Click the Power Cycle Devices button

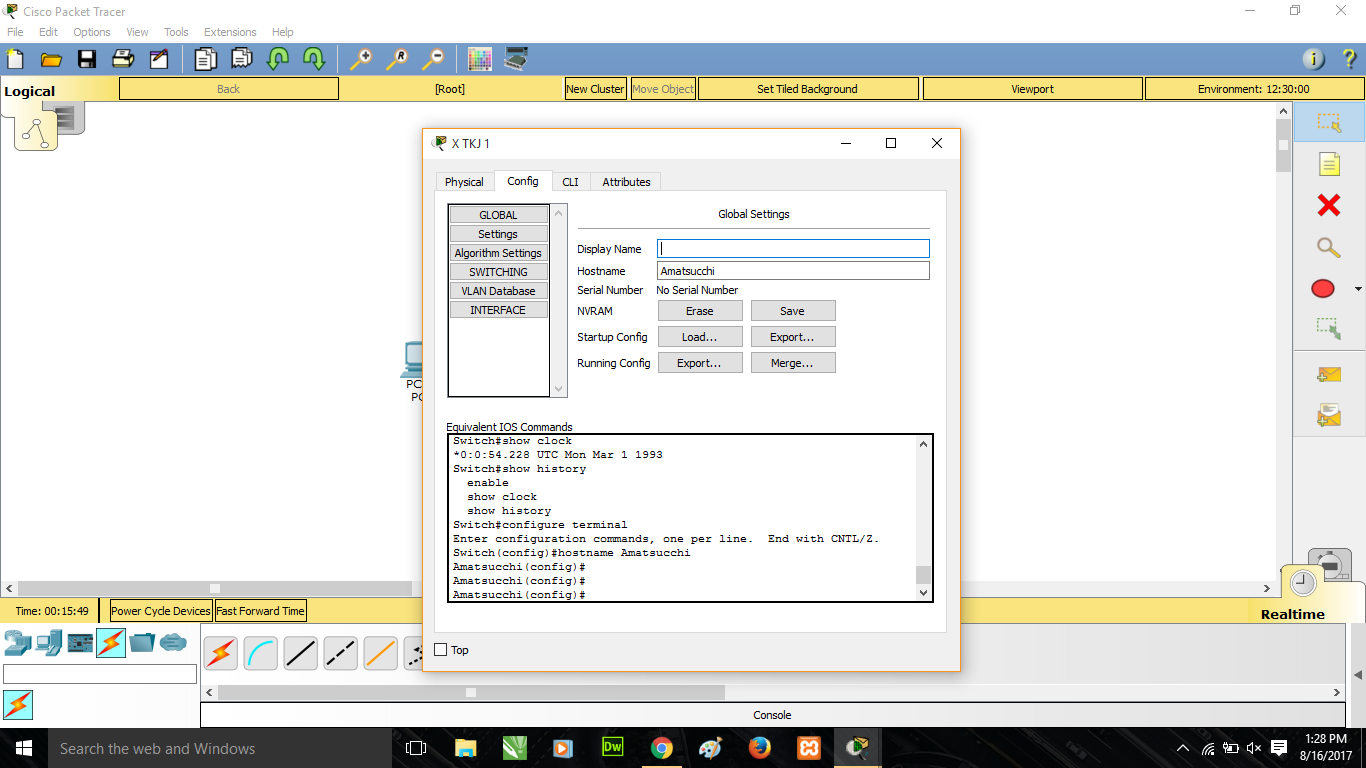coord(159,610)
